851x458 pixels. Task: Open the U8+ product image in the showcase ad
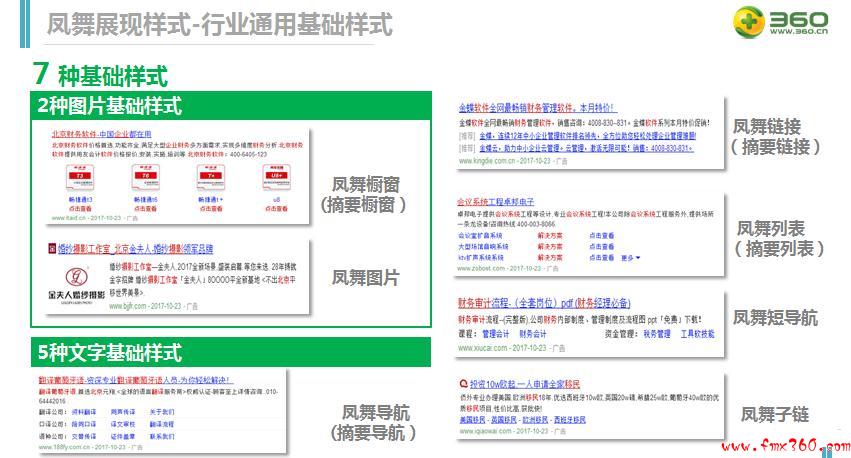coord(276,177)
